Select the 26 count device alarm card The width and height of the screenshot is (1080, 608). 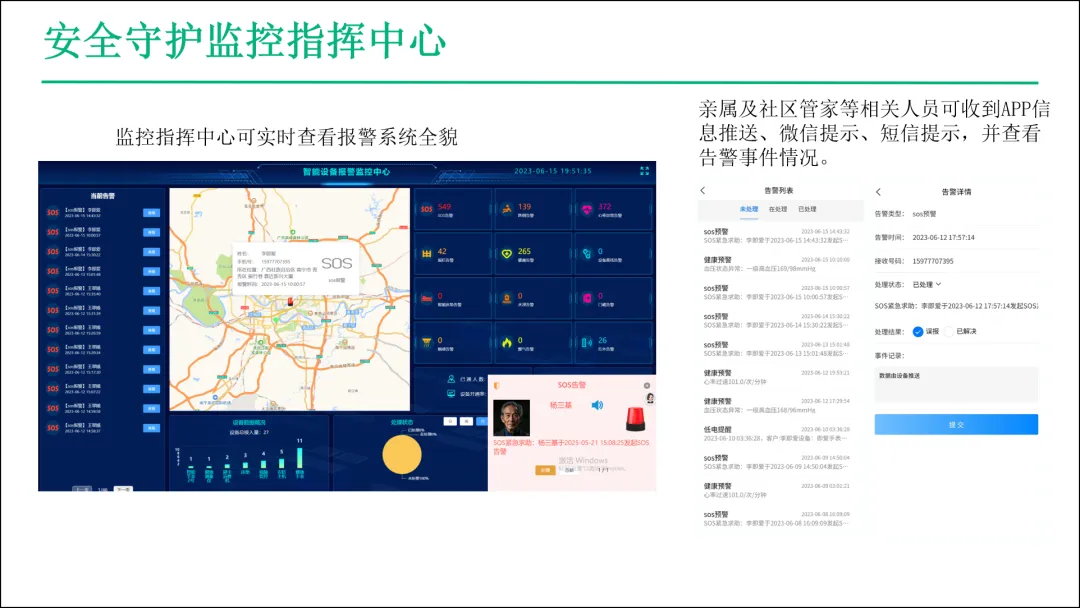pos(613,343)
